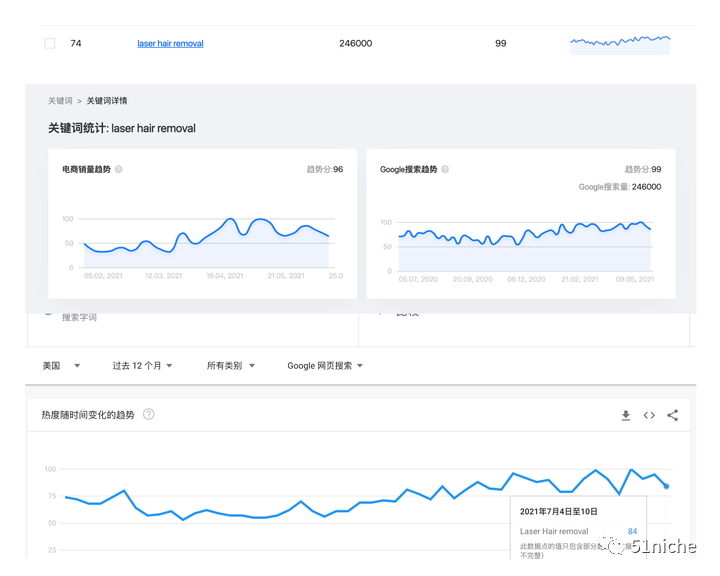Open the 美国 region dropdown

tap(61, 366)
